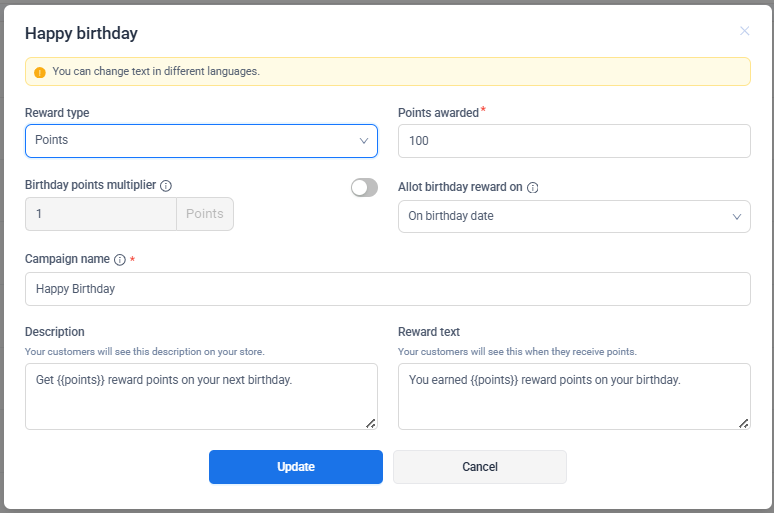Viewport: 774px width, 513px height.
Task: Click the Description textarea
Action: 200,396
